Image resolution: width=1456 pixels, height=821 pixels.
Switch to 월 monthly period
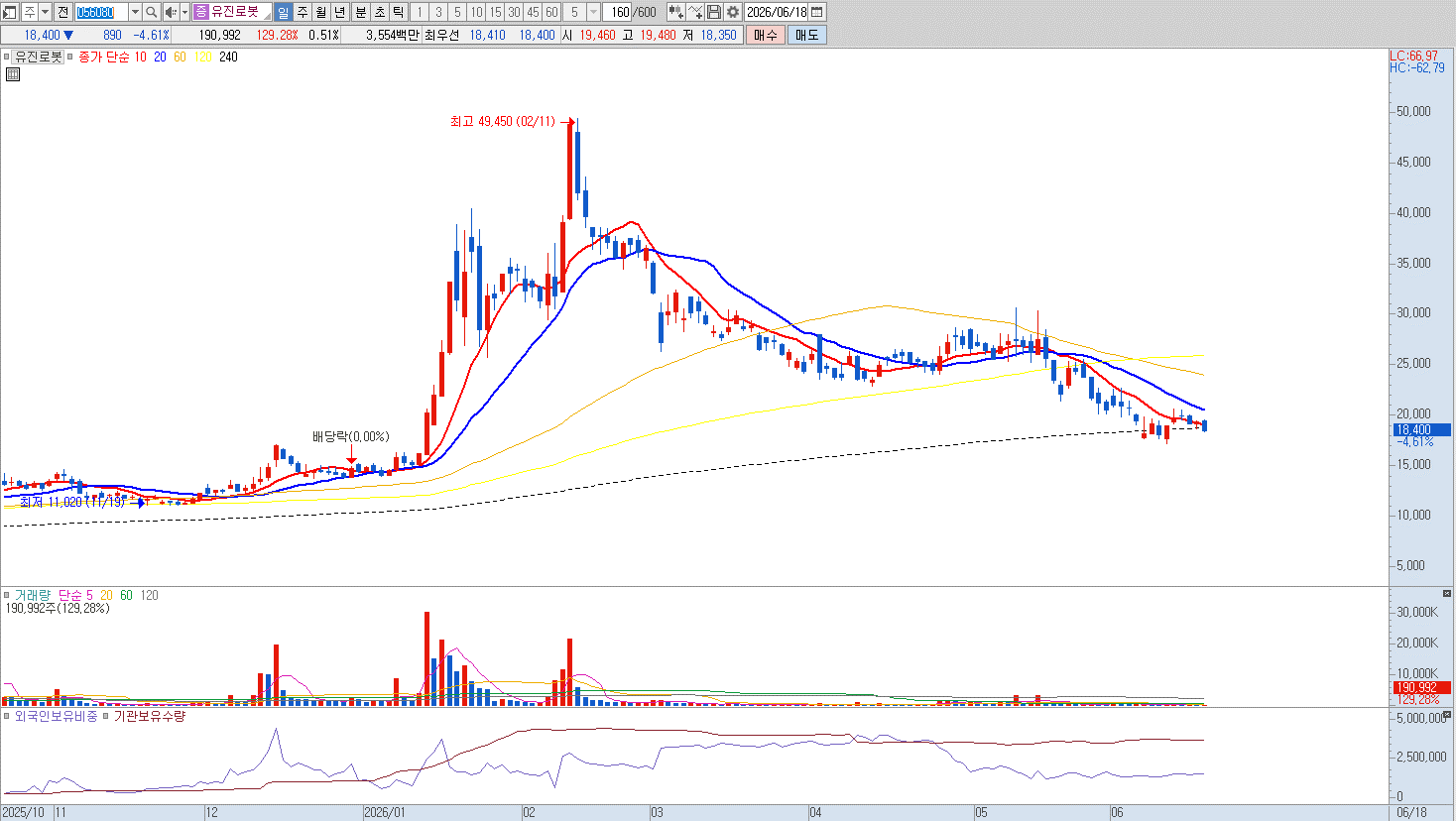point(321,12)
